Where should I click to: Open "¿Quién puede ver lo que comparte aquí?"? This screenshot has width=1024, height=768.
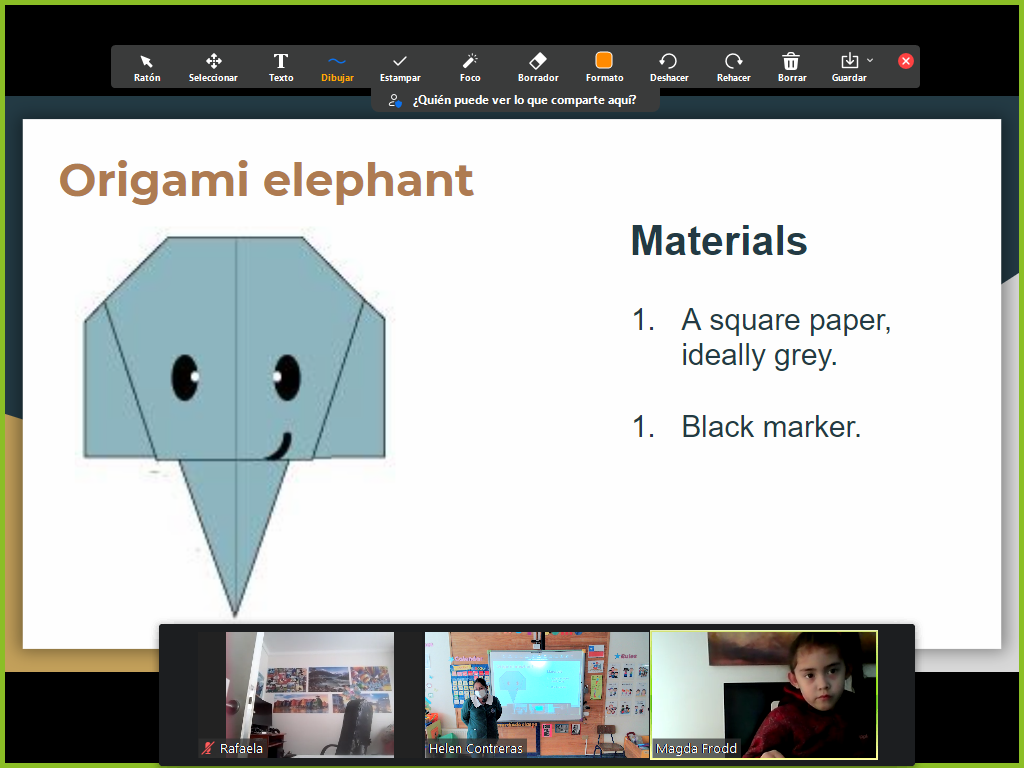point(515,100)
